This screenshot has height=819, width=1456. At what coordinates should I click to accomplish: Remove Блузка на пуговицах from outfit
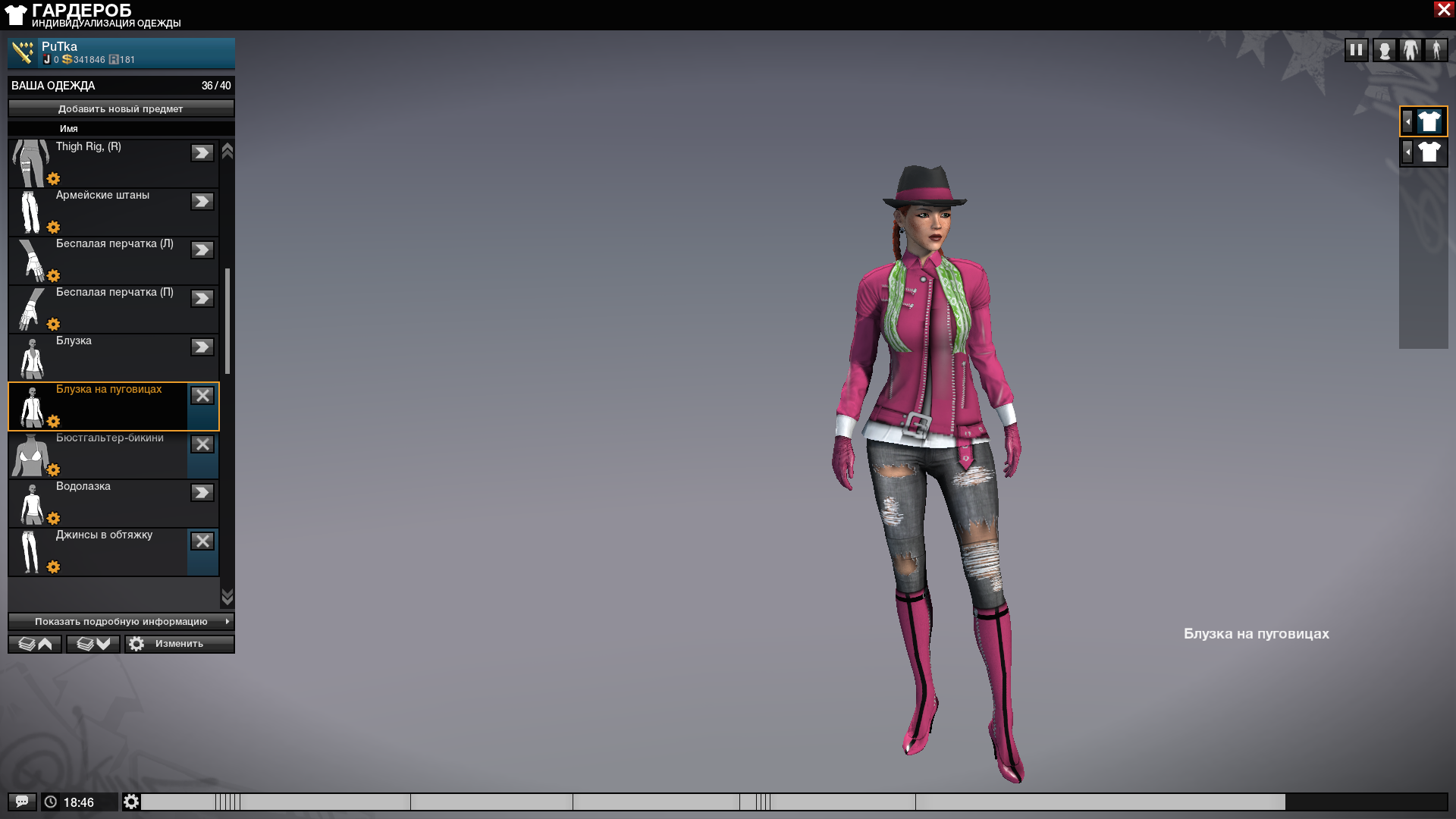pos(202,395)
